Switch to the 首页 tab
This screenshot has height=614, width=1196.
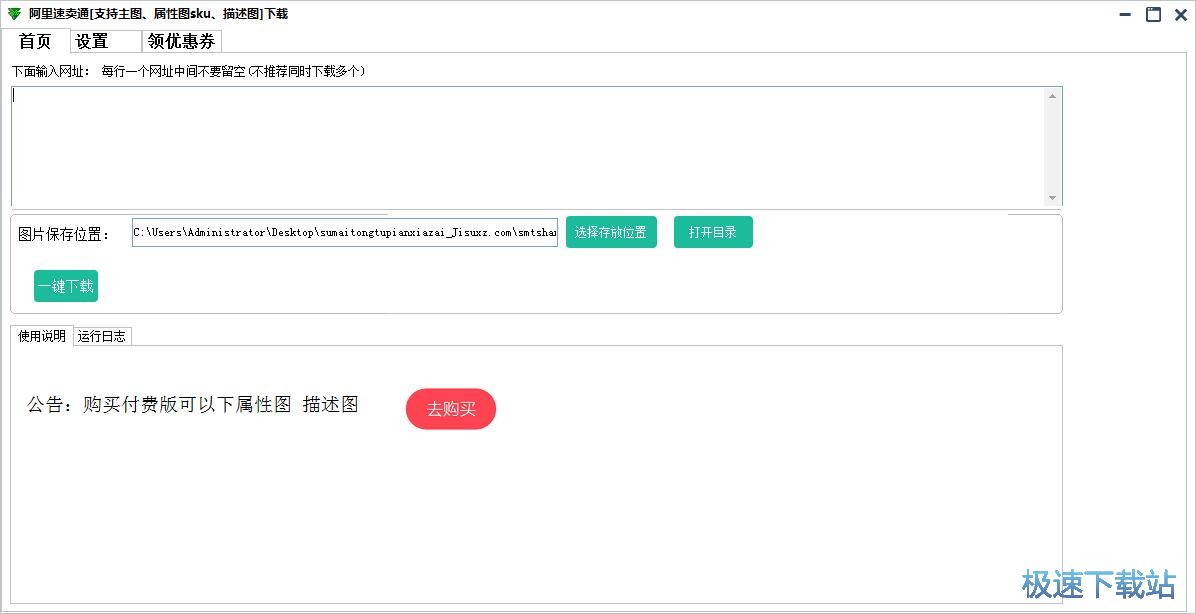point(35,41)
